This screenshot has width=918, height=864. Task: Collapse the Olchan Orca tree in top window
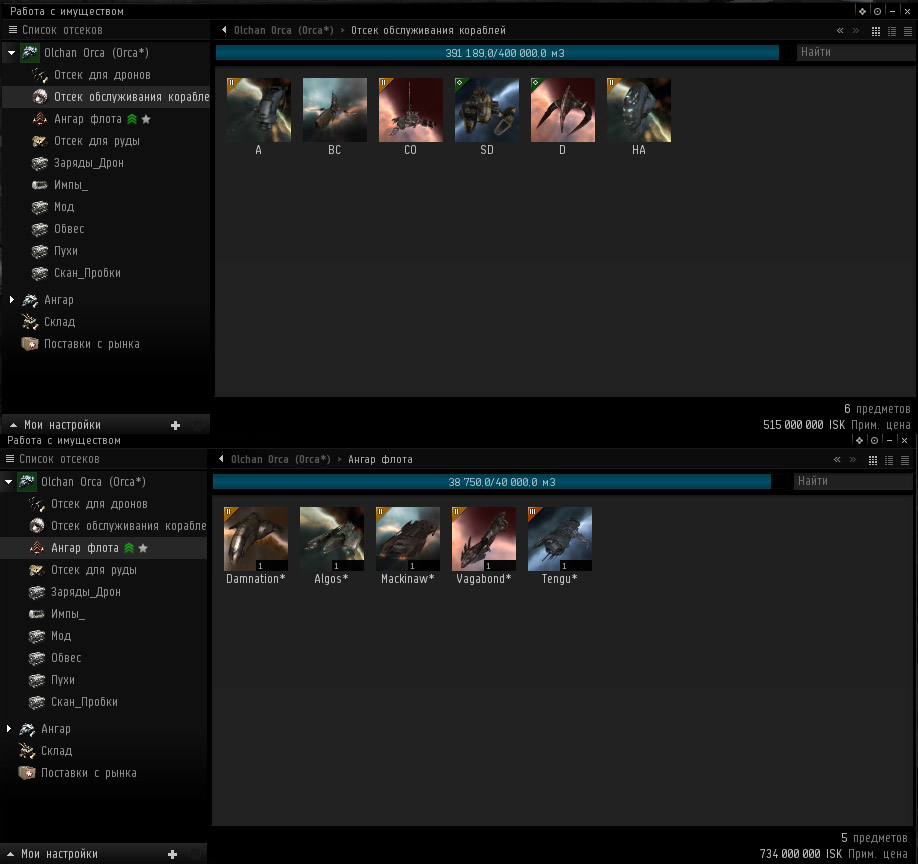10,53
